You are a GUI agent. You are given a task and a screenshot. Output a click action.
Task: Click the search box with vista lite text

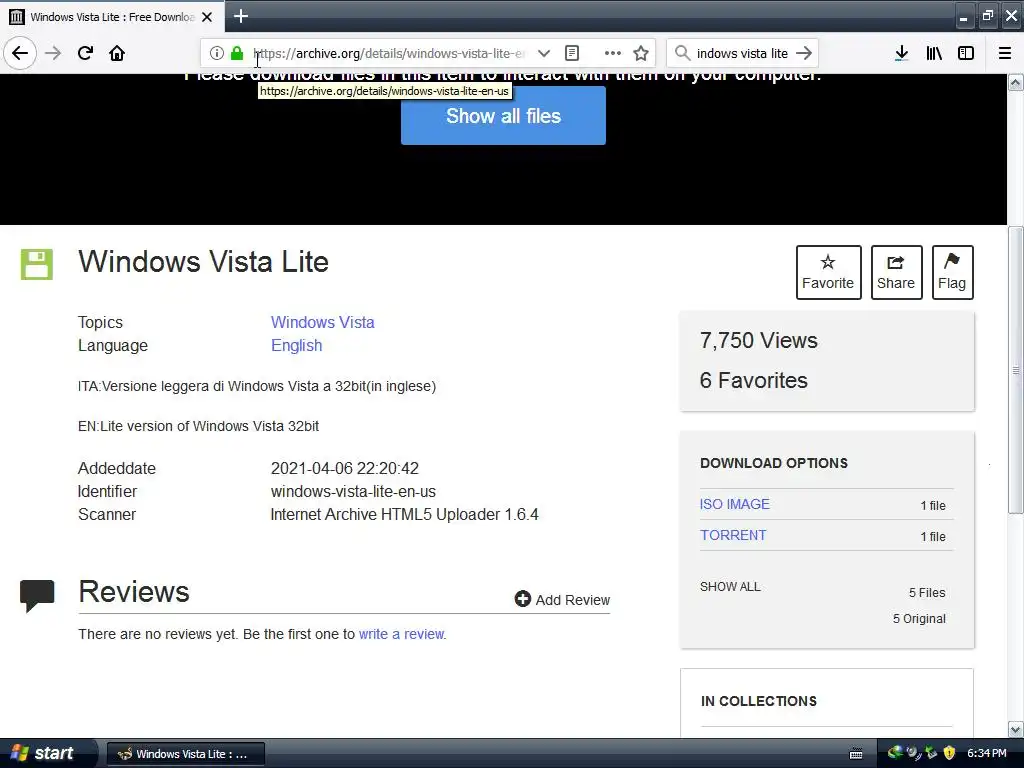click(742, 54)
